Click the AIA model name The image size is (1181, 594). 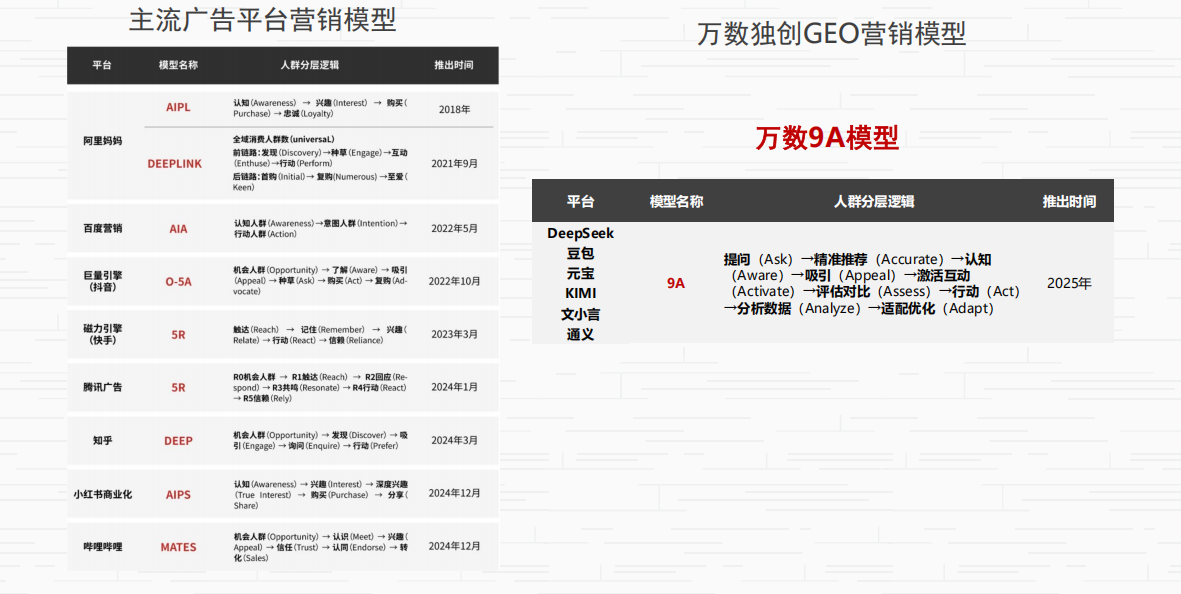(x=179, y=229)
